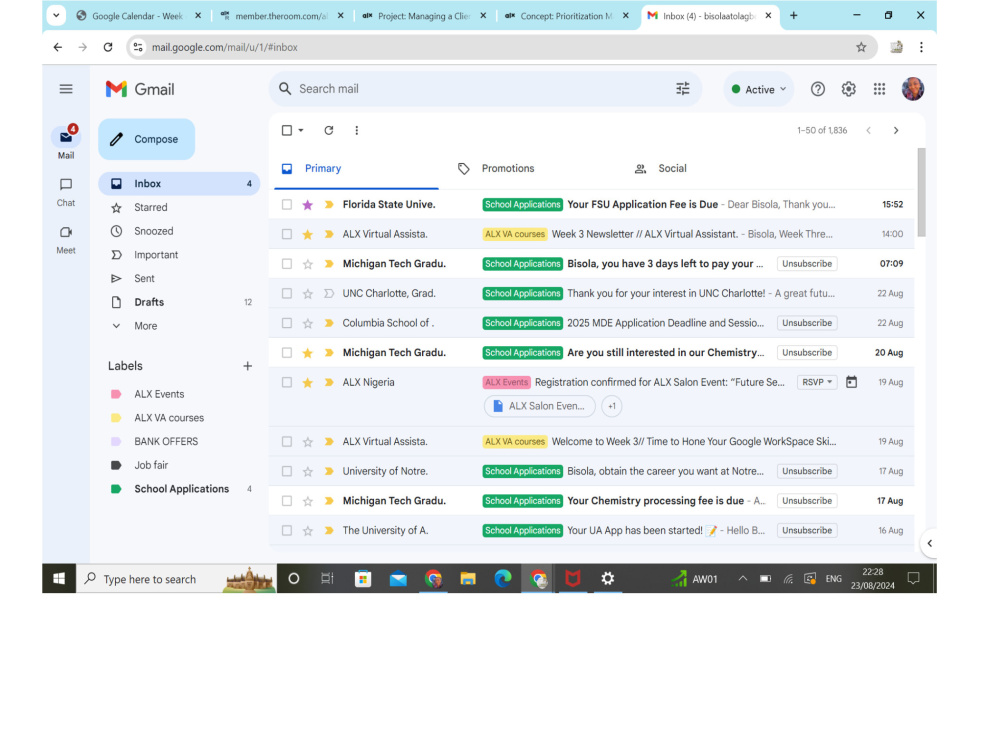Open Chrome three-dot menu
Screen dimensions: 1000x750
pyautogui.click(x=921, y=47)
